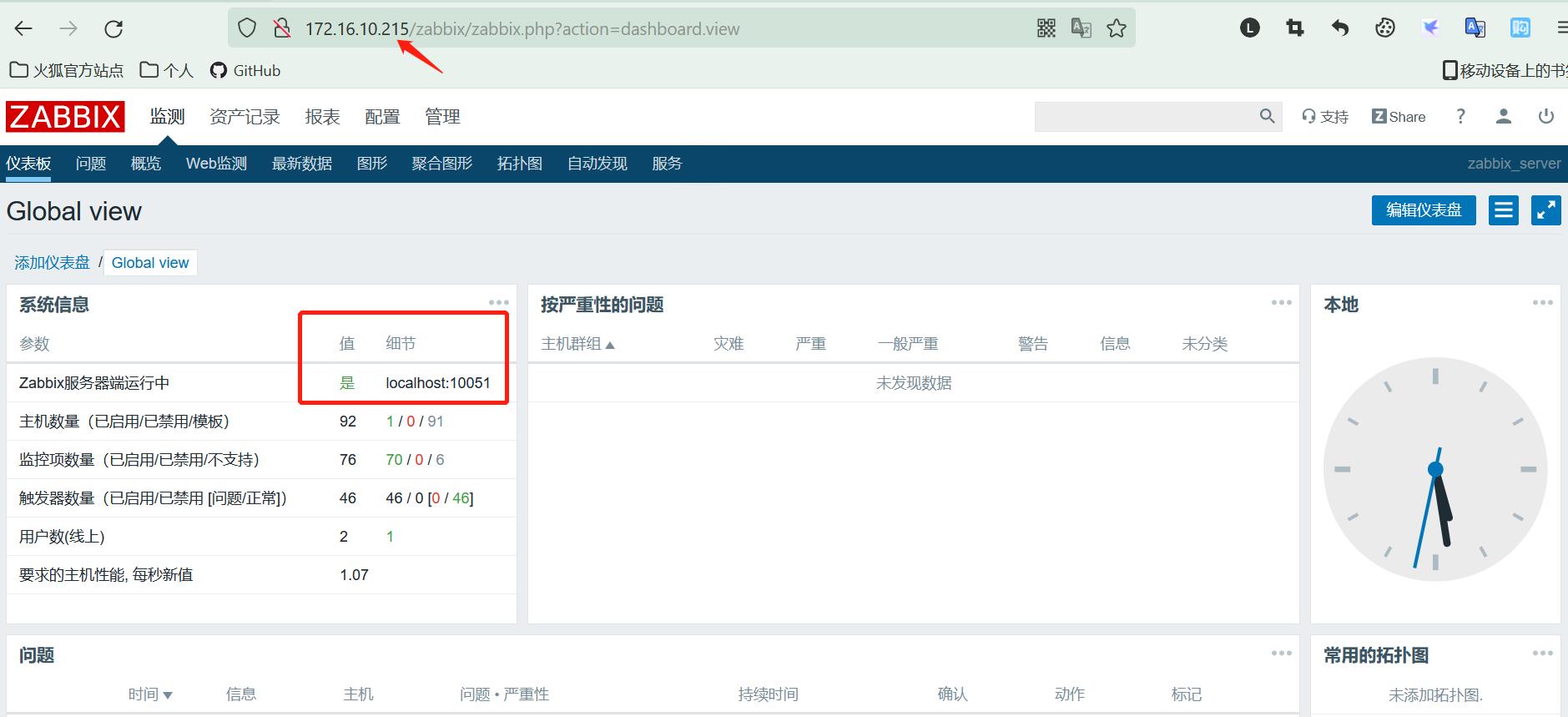This screenshot has width=1568, height=717.
Task: Bookmark this page with star icon
Action: [x=1117, y=28]
